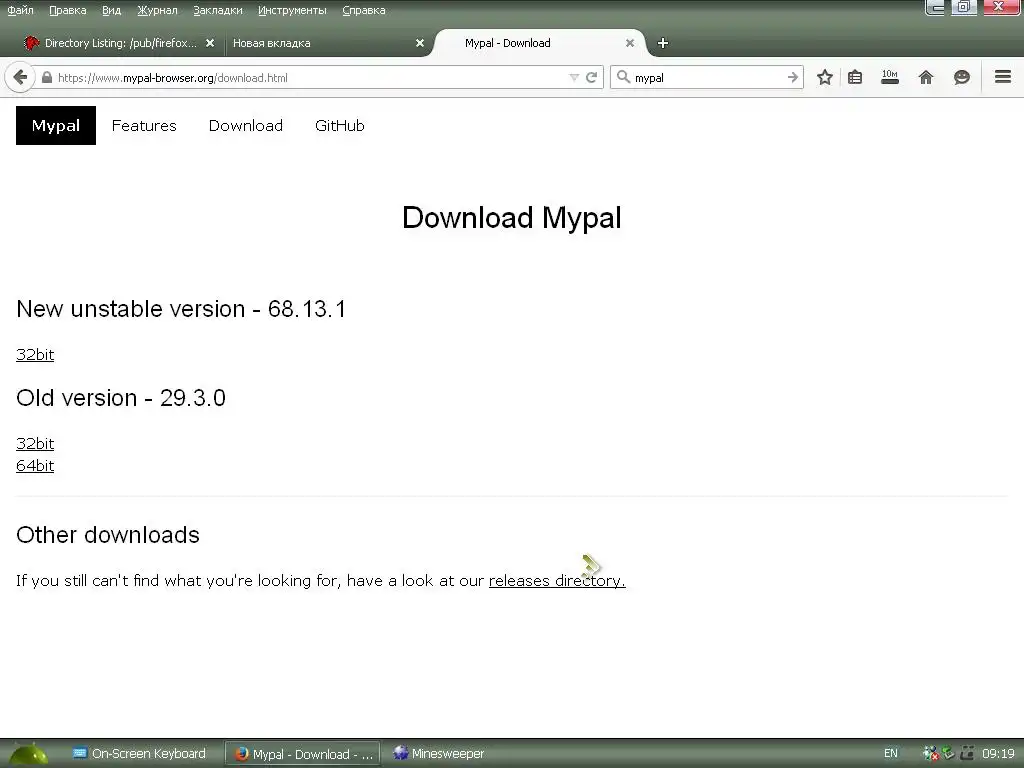The image size is (1024, 768).
Task: Close the Directory Listing tab
Action: (x=210, y=43)
